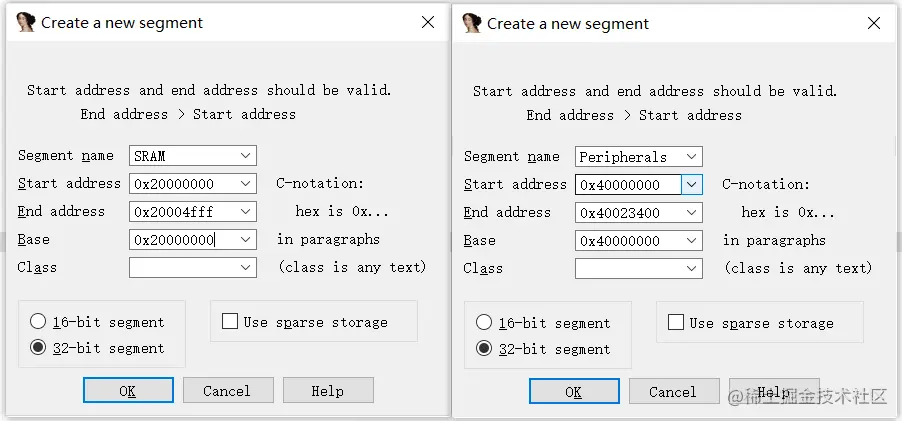Click 'in paragraphs' text in Peripherals dialog
Image resolution: width=902 pixels, height=421 pixels.
(x=774, y=240)
